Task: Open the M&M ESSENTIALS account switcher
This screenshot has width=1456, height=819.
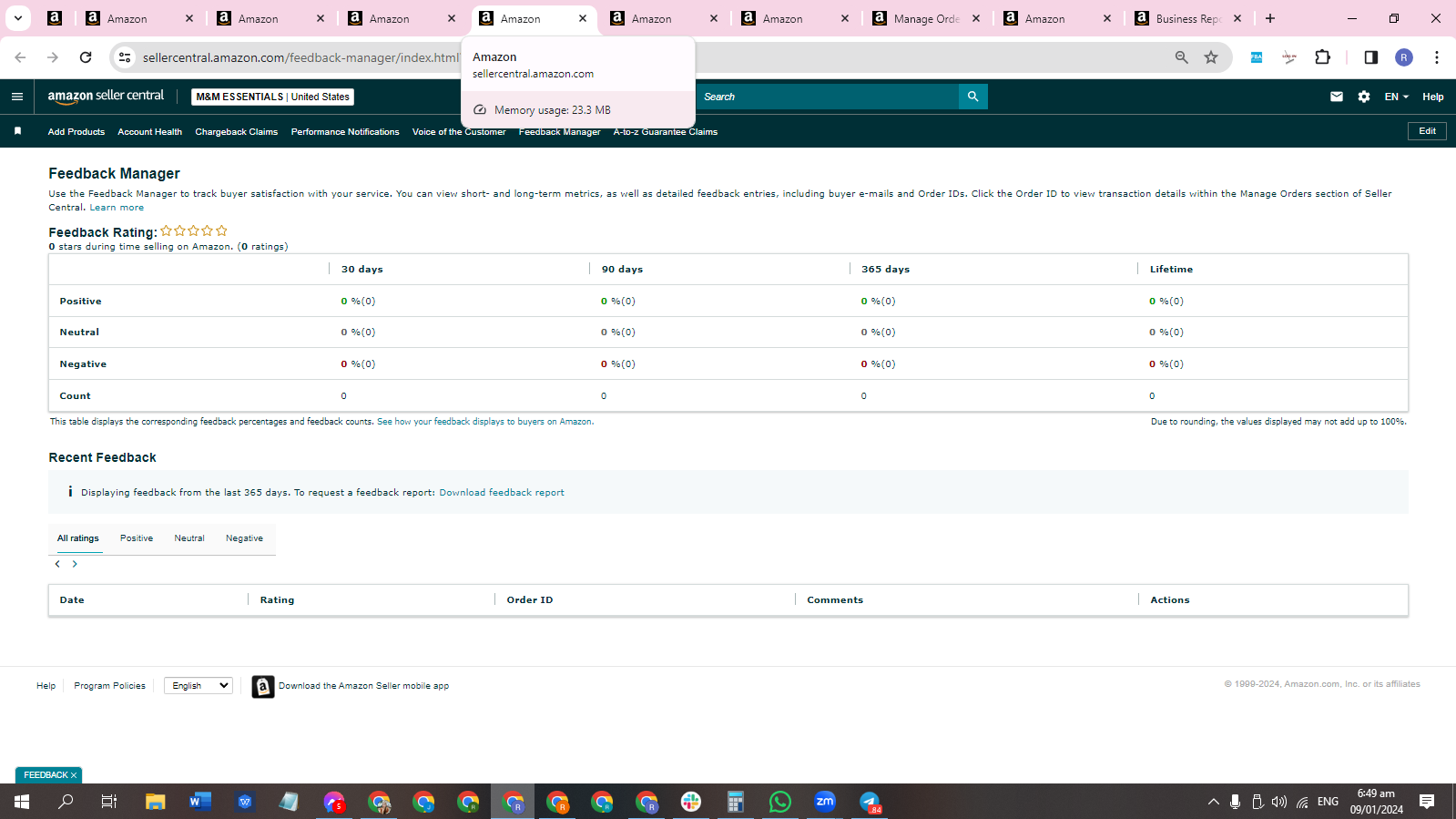Action: point(273,97)
